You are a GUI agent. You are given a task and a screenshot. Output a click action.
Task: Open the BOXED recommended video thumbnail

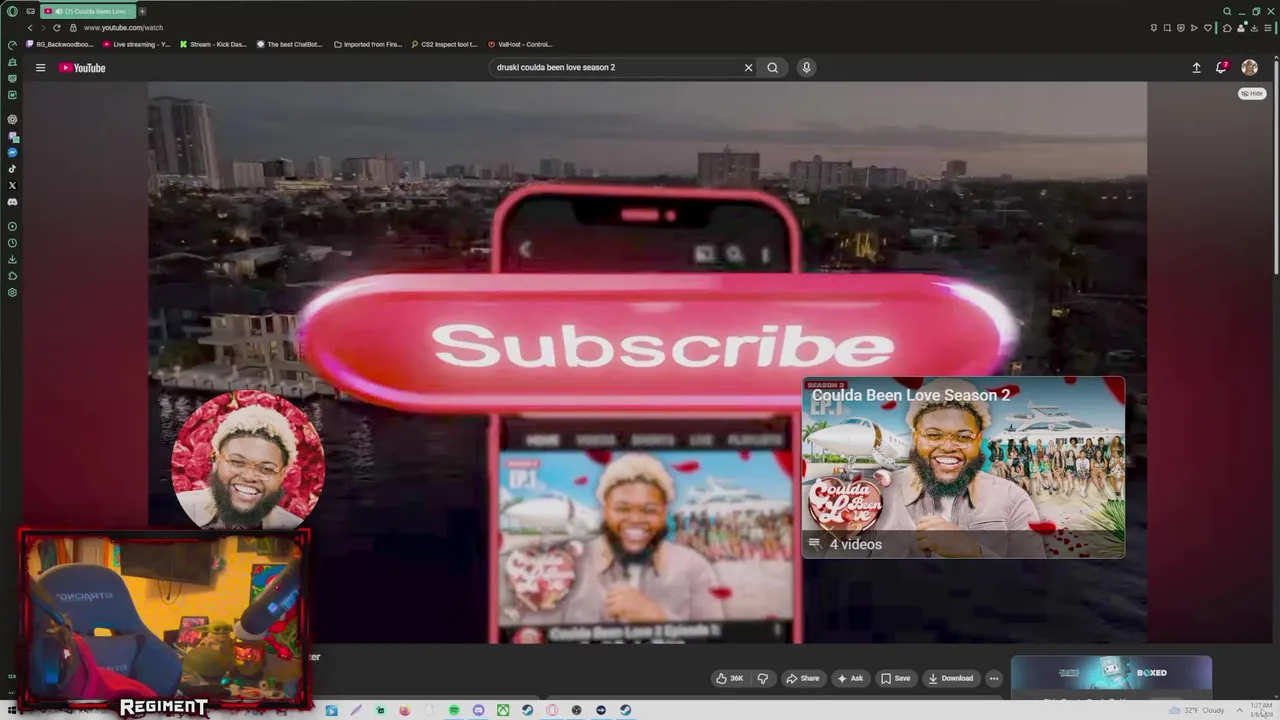(1111, 673)
